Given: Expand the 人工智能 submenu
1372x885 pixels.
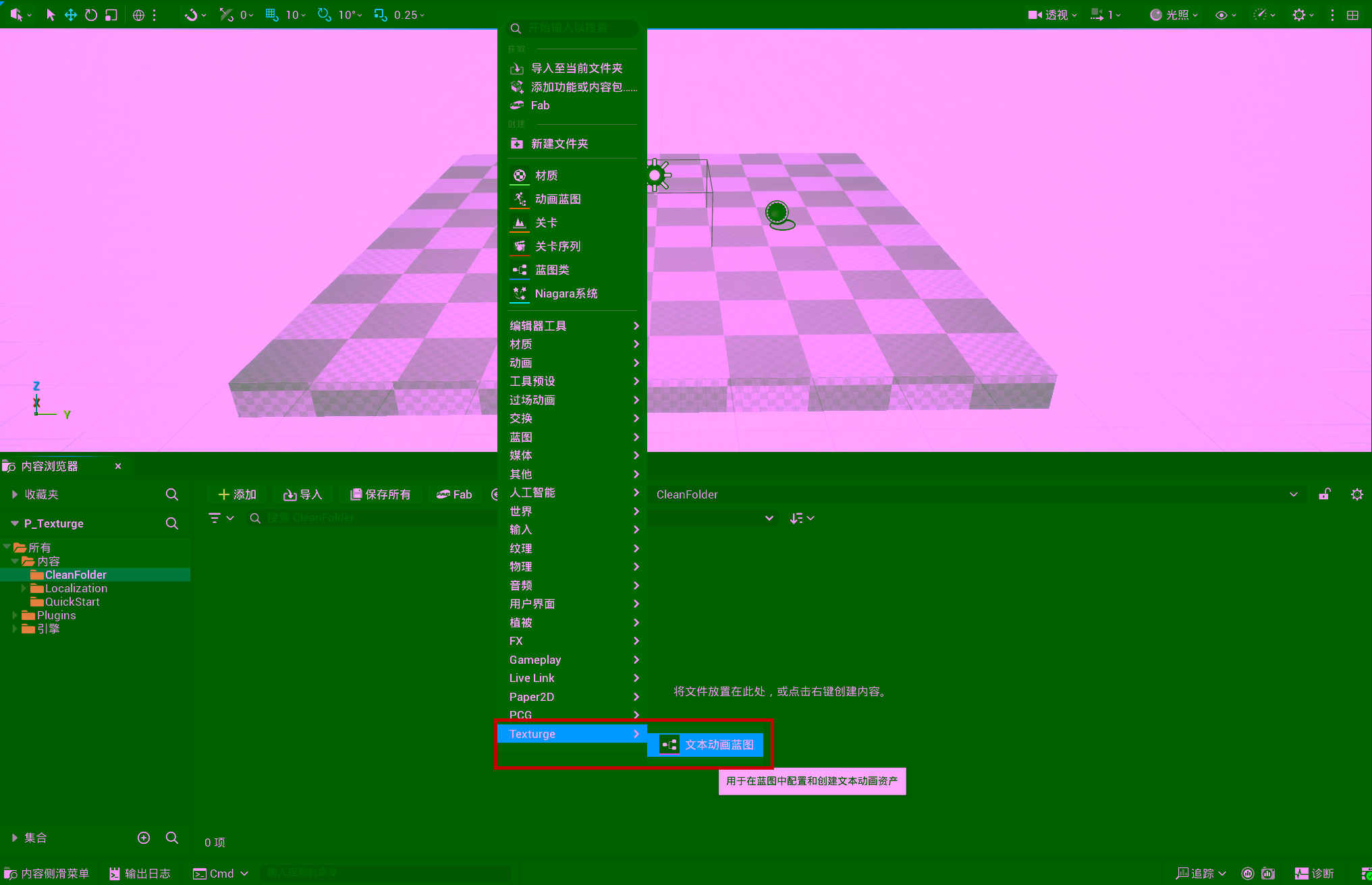Looking at the screenshot, I should [572, 492].
